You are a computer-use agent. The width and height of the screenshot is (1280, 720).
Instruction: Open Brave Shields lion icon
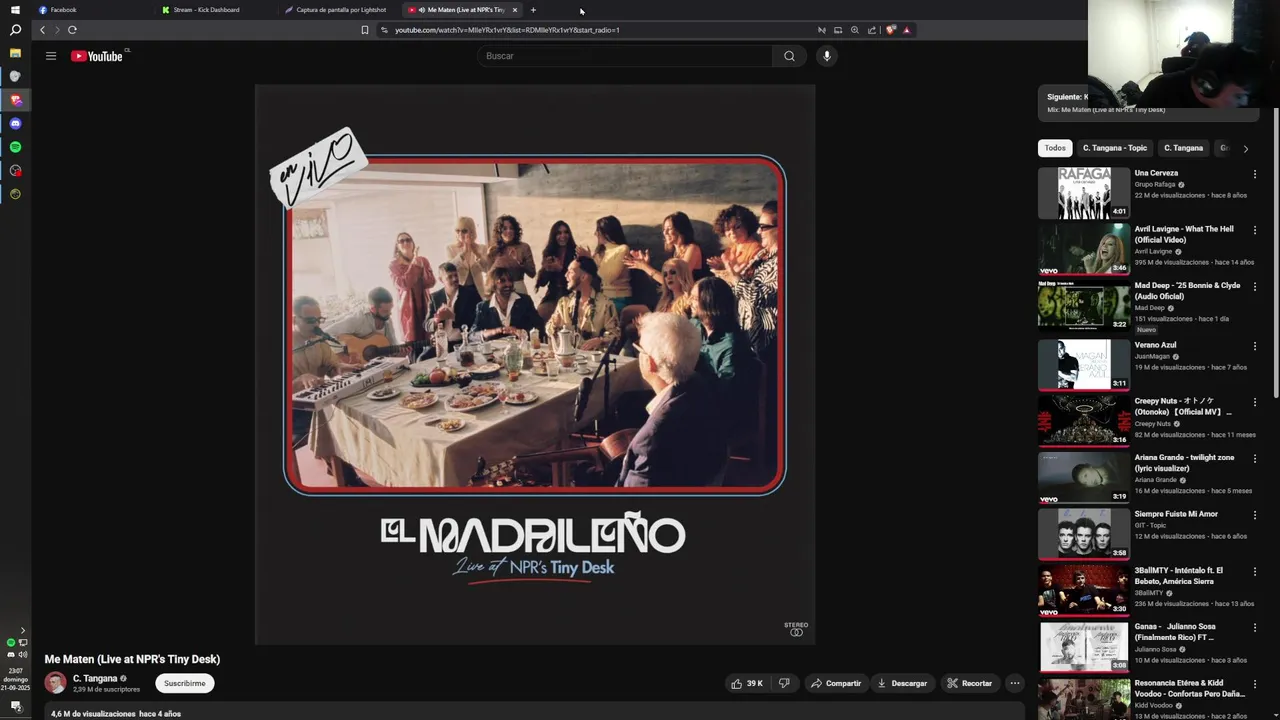click(x=891, y=30)
